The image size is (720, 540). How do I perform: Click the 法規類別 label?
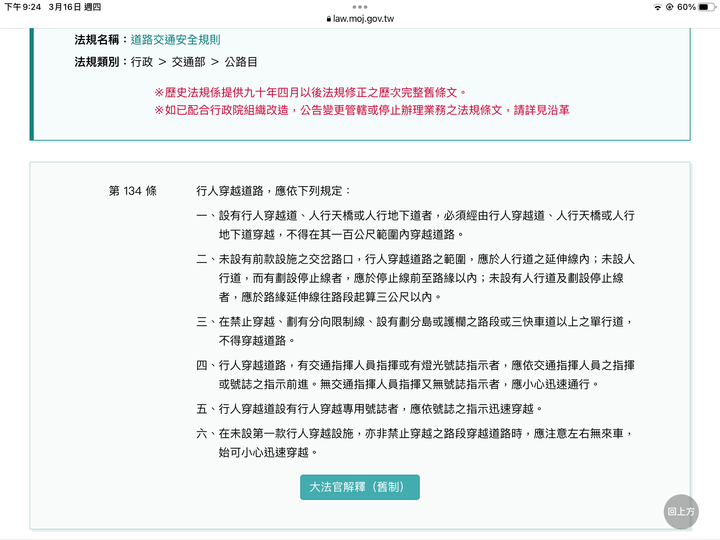[x=96, y=62]
